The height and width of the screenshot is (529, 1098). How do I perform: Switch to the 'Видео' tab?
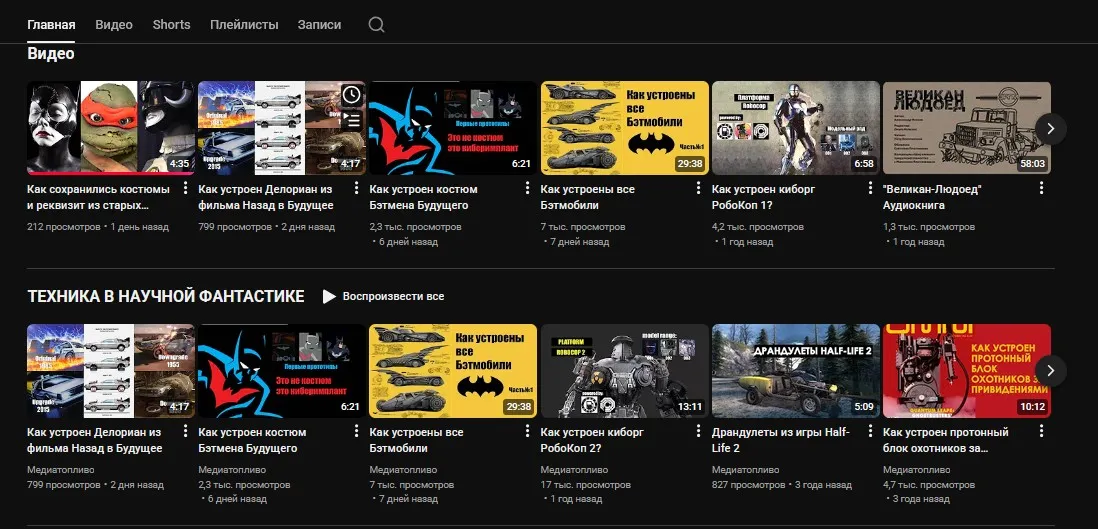pos(114,25)
